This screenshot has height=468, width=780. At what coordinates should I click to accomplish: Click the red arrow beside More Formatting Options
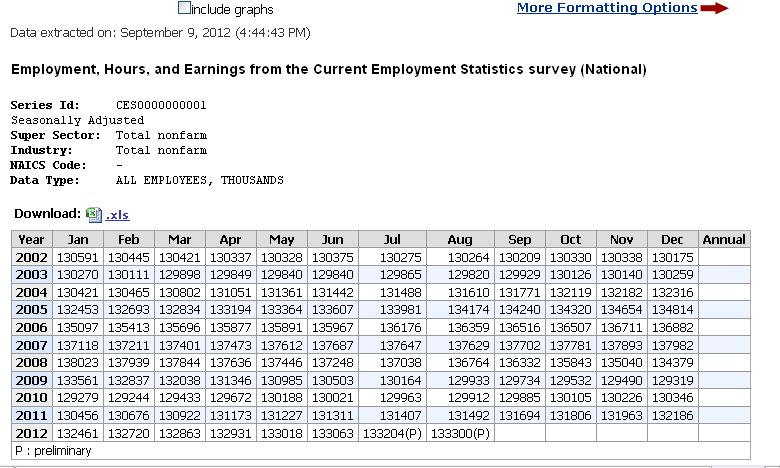(x=714, y=8)
